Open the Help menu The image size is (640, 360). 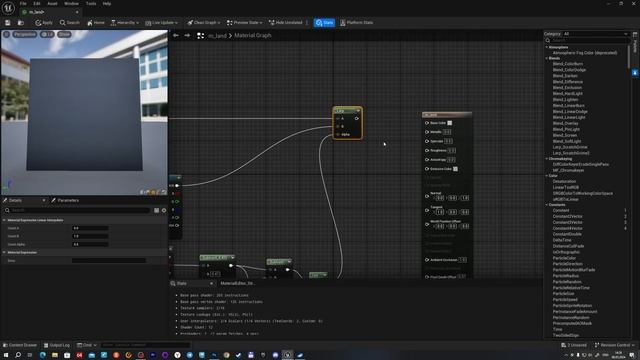[107, 4]
